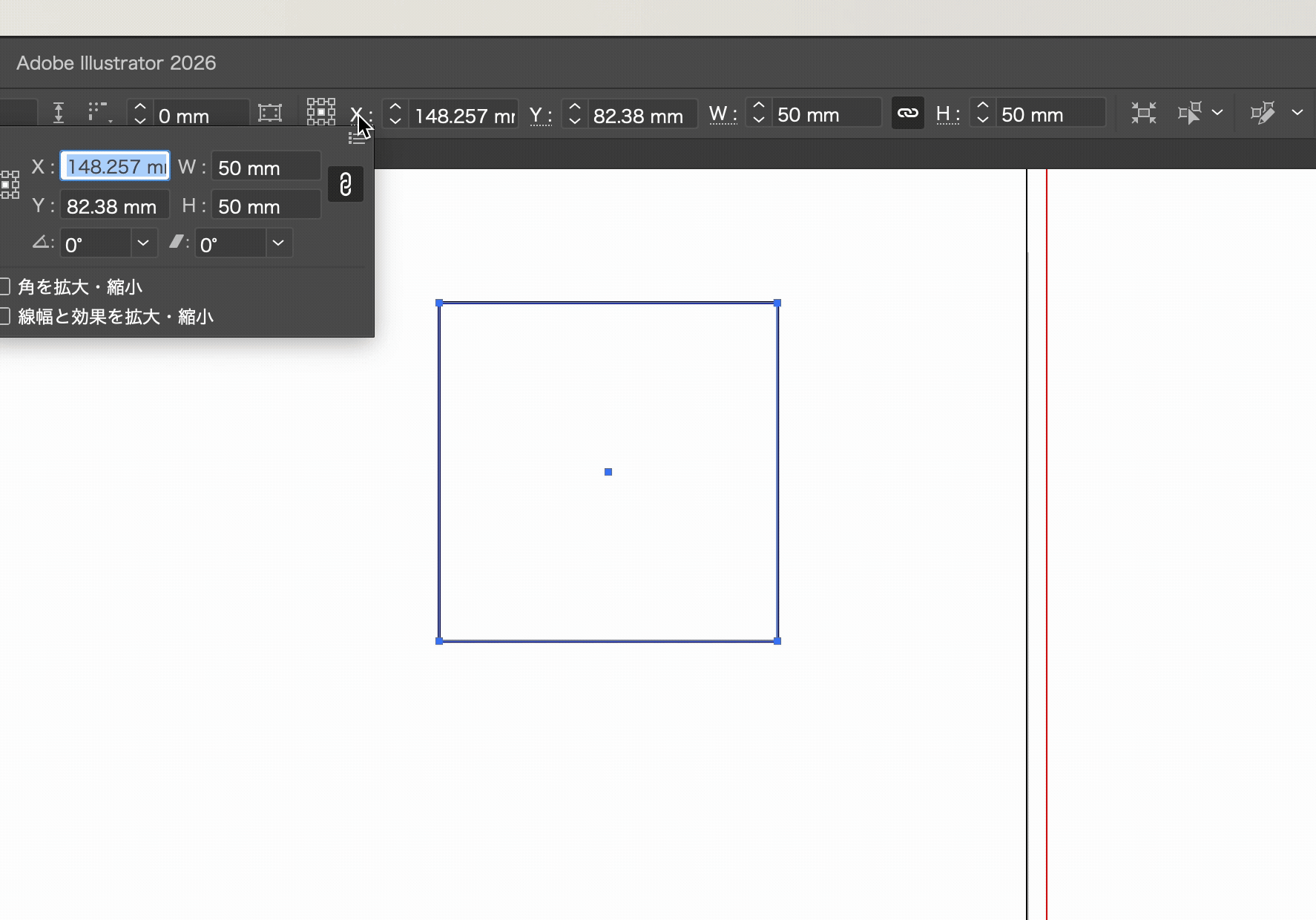Click the isolate selected object icon
This screenshot has height=920, width=1316.
click(x=1144, y=113)
